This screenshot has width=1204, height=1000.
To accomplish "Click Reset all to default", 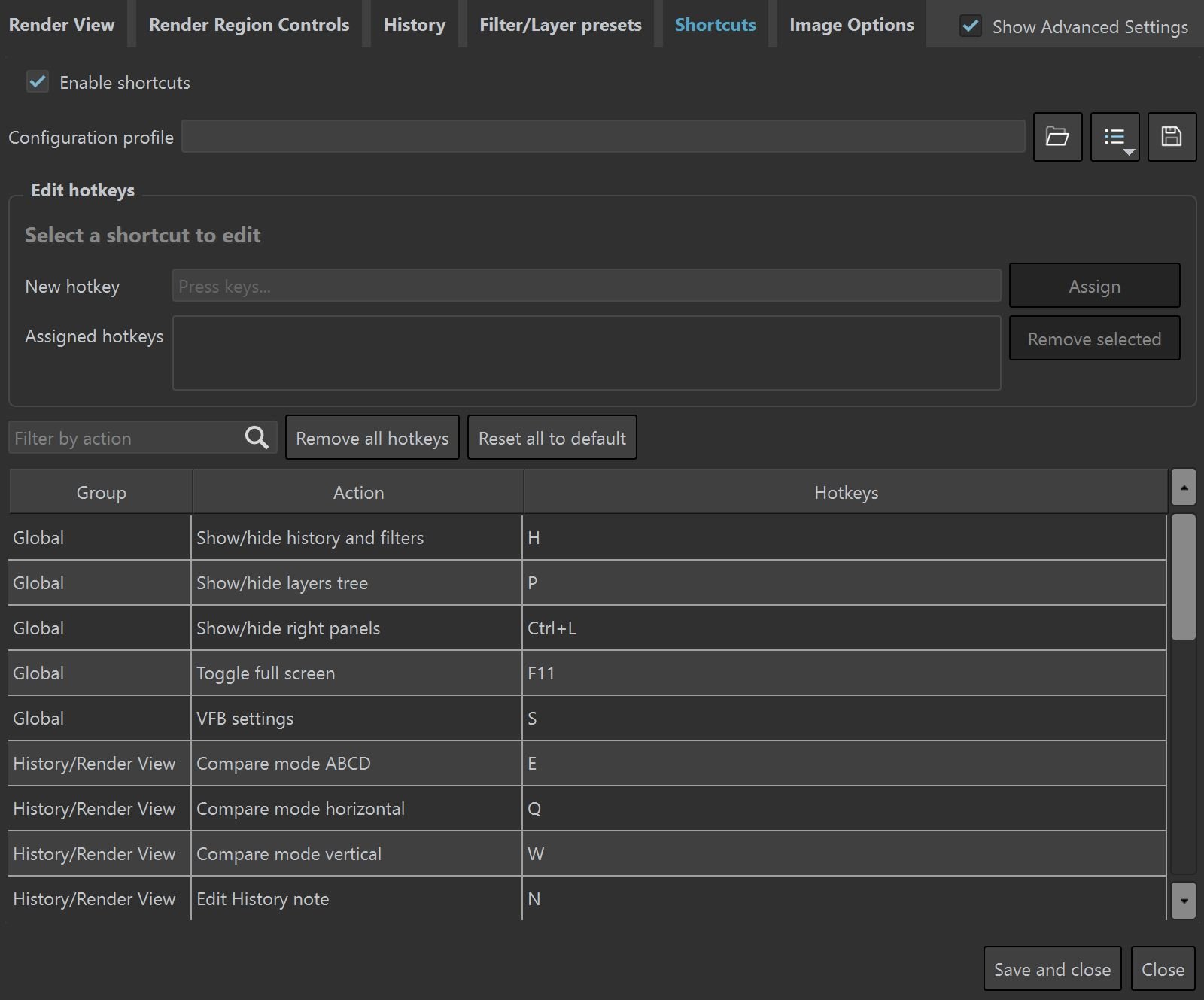I will (552, 437).
